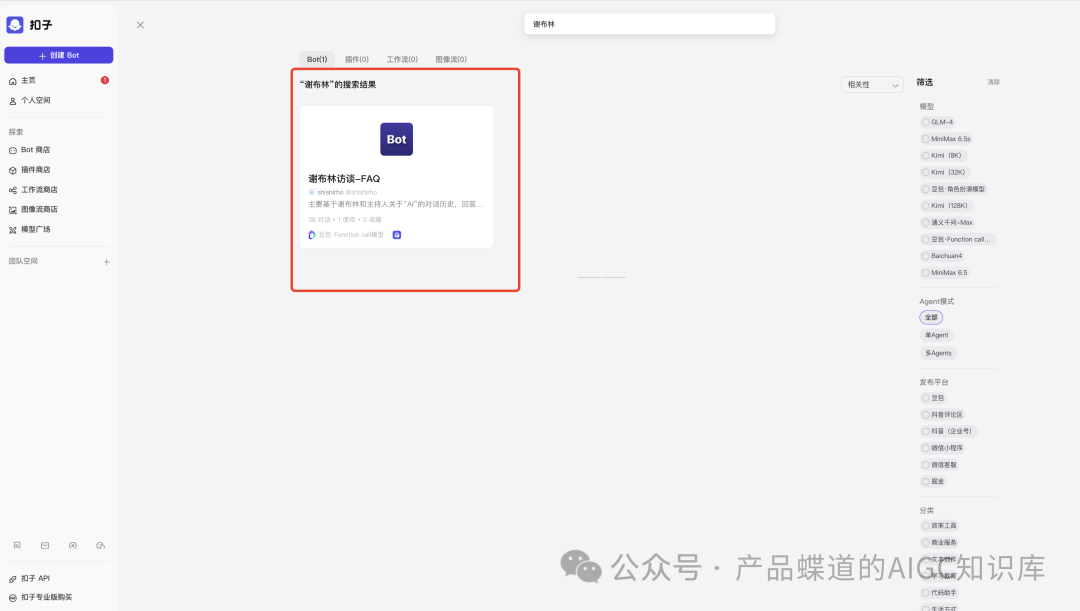1080x611 pixels.
Task: Click the document icon in sidebar bottom row
Action: (17, 546)
